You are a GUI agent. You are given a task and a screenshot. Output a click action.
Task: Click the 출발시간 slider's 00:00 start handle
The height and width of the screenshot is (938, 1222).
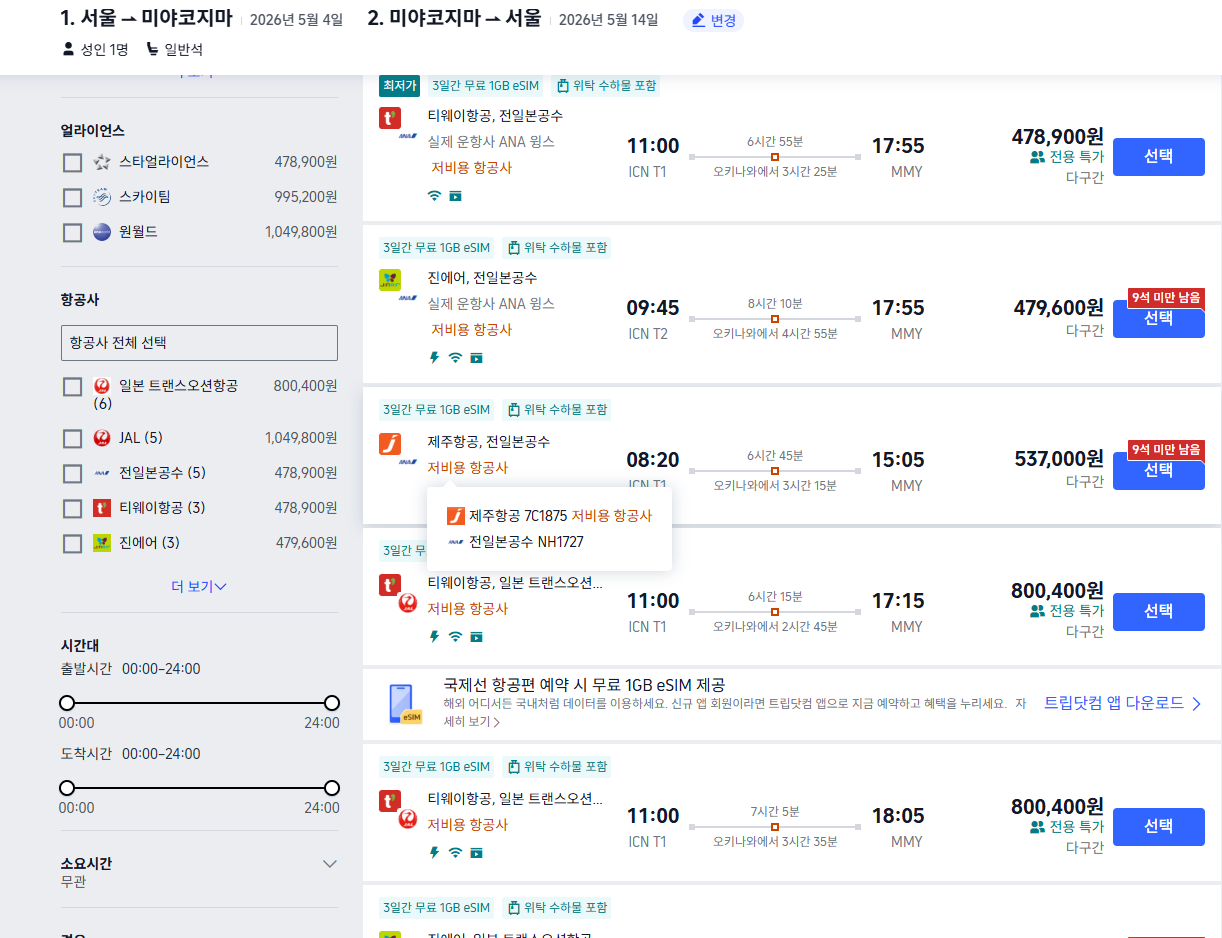click(67, 703)
